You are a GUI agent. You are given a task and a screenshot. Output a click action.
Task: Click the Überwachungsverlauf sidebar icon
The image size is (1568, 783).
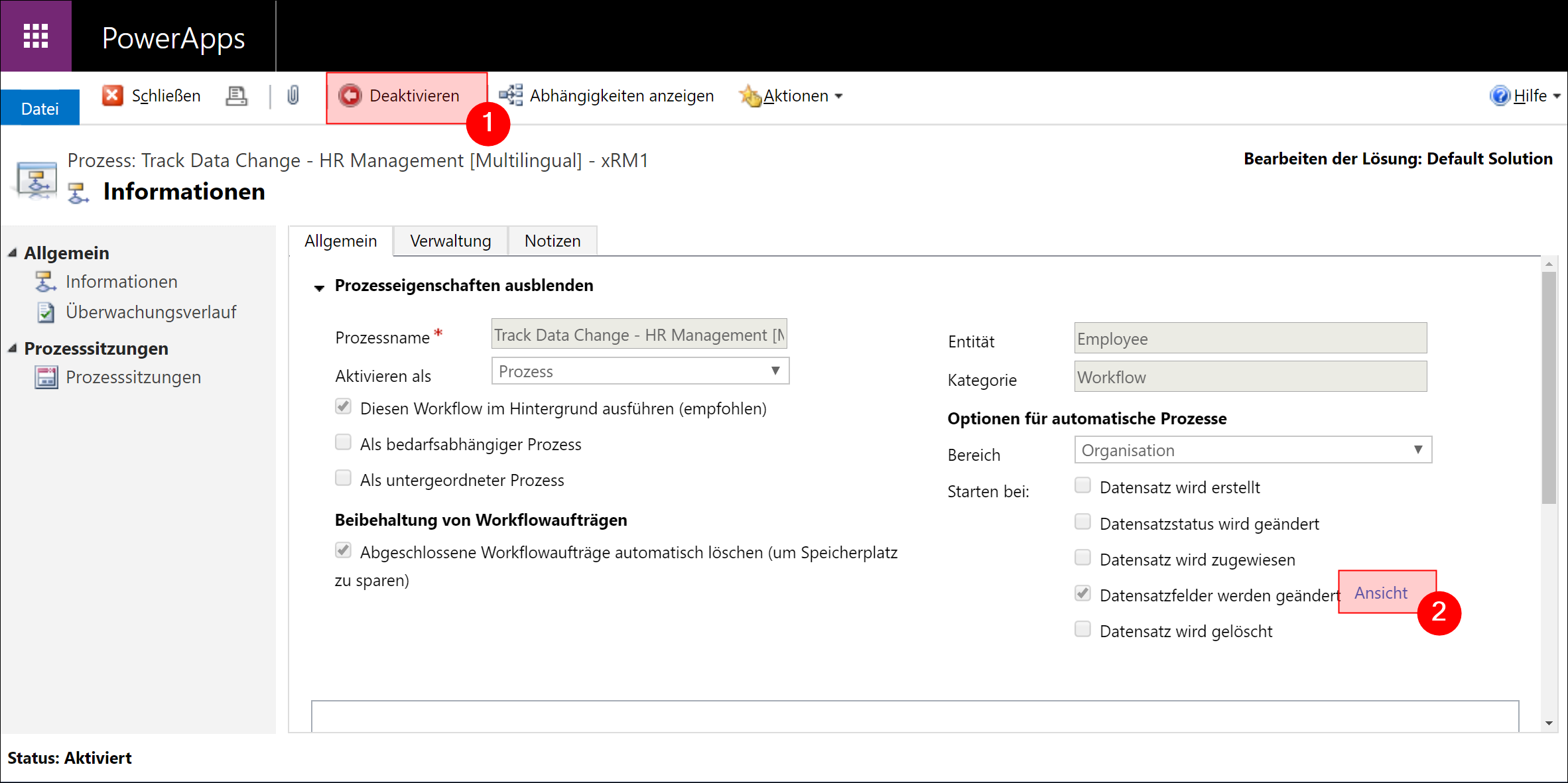46,312
